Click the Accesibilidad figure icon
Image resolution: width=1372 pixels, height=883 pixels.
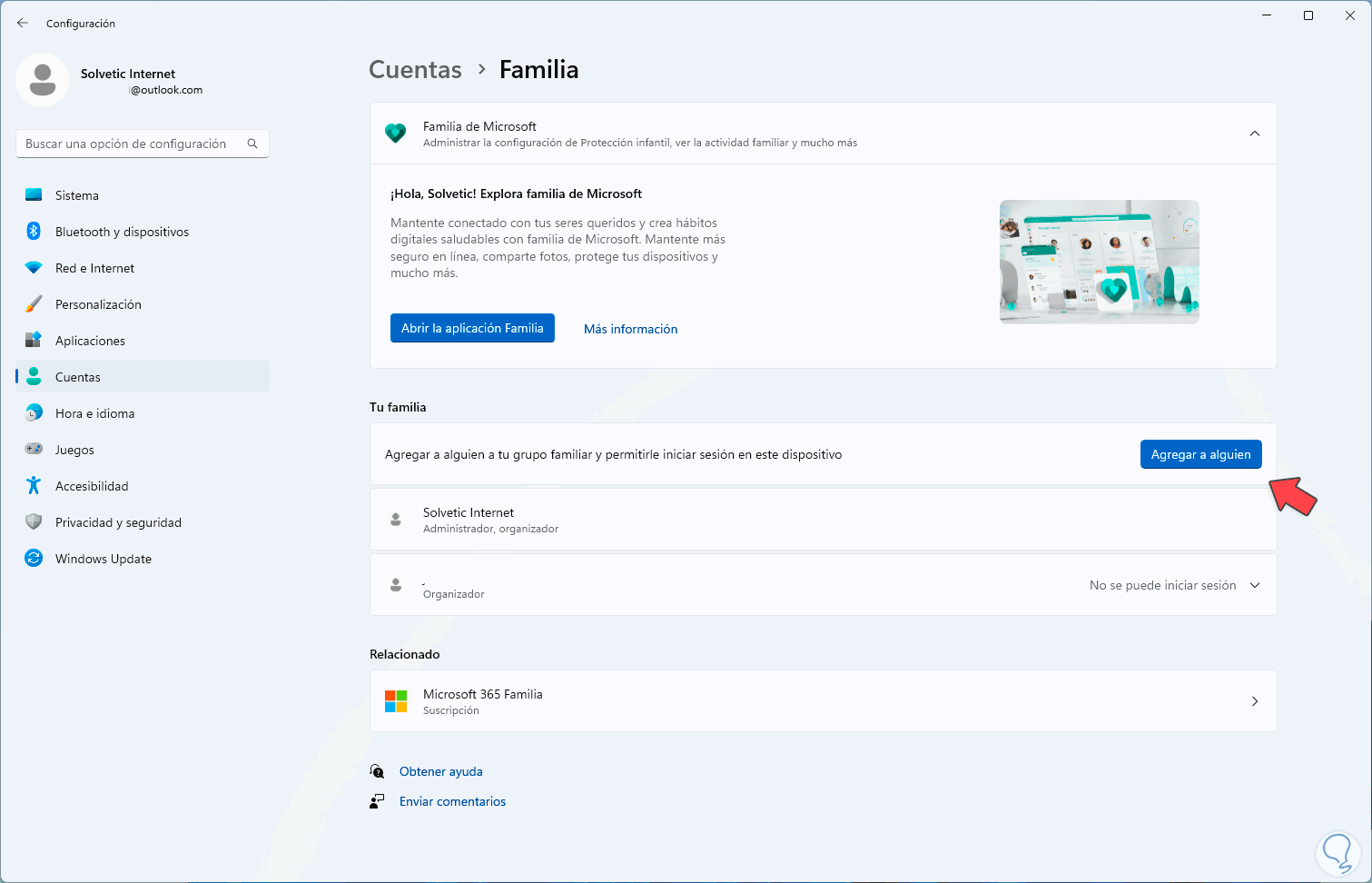coord(34,486)
